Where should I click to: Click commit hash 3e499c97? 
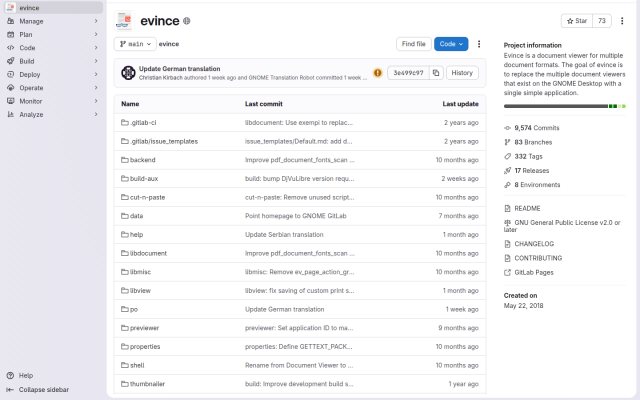click(408, 73)
